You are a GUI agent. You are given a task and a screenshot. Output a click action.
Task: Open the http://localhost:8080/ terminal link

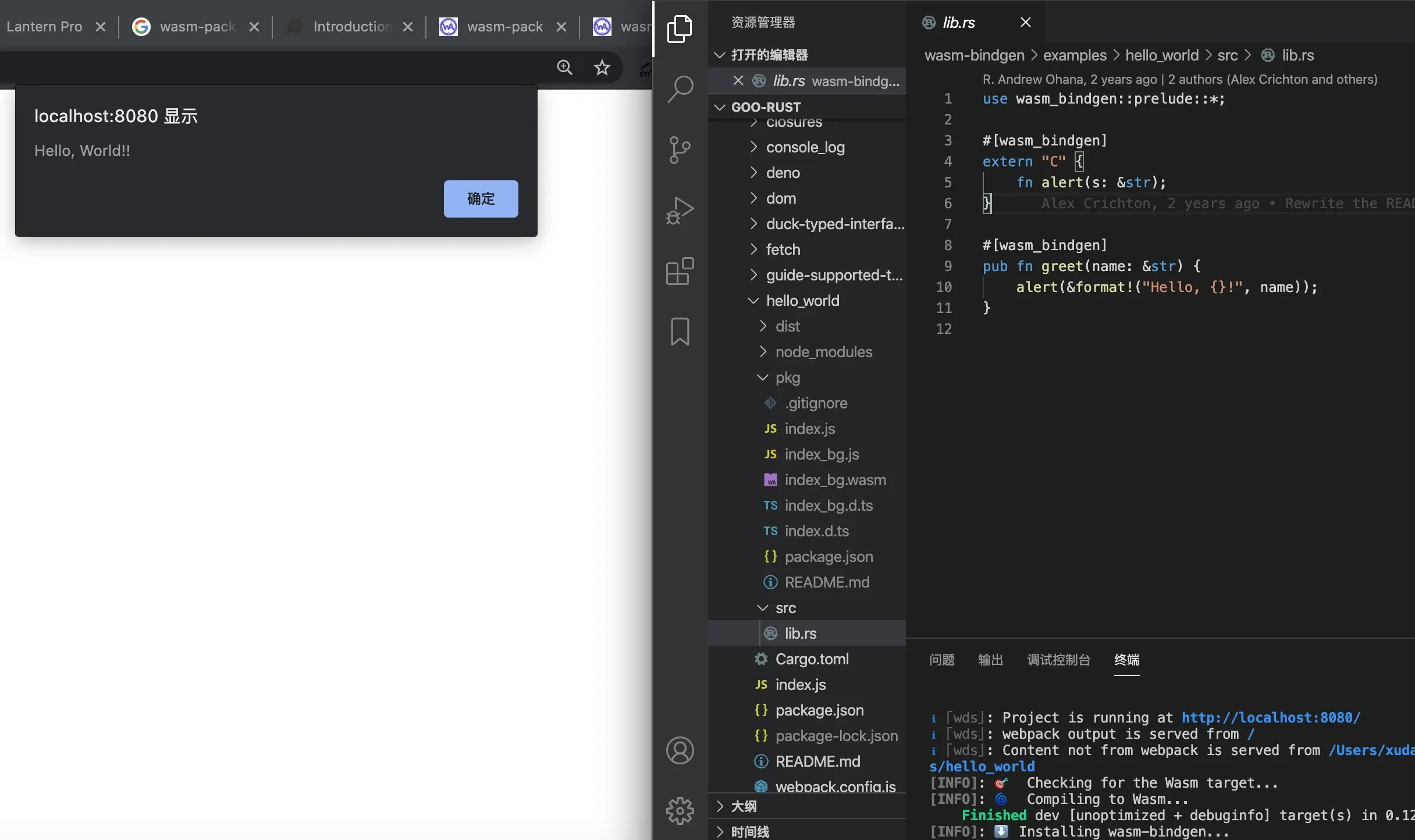point(1270,717)
